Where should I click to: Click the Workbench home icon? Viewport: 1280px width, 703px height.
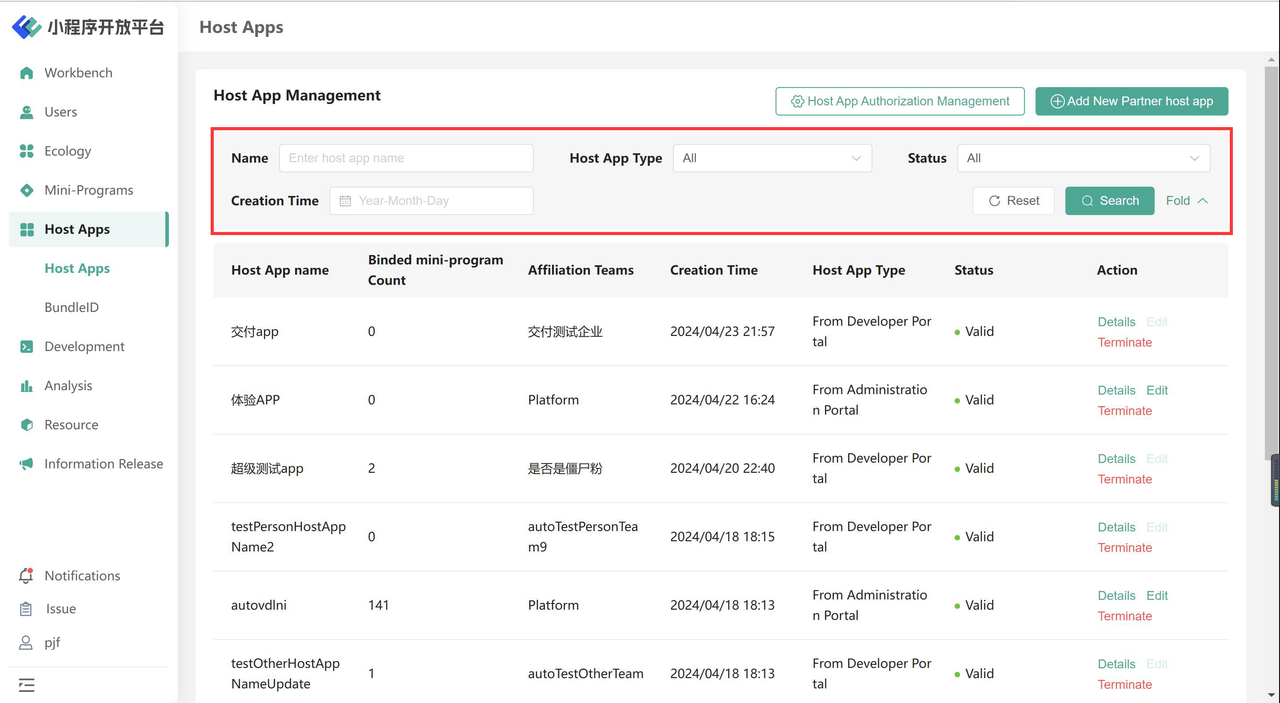click(x=27, y=73)
